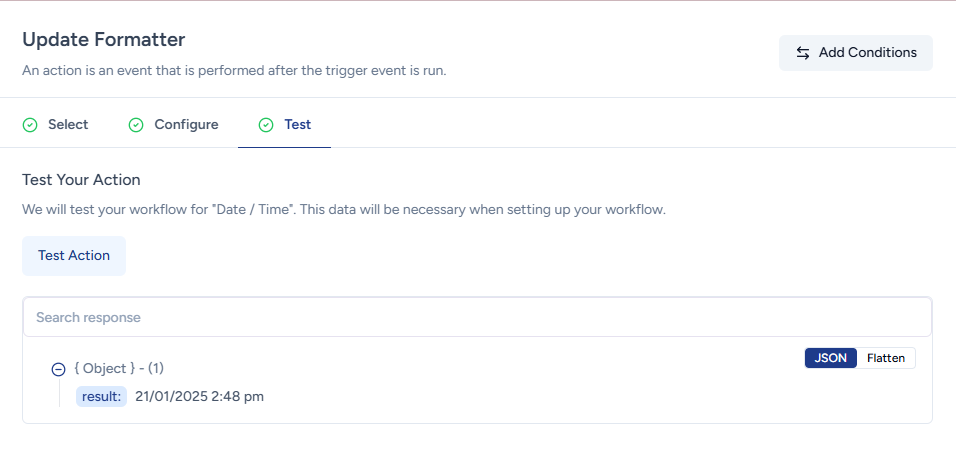Switch the response view to JSON
Viewport: 956px width, 454px height.
(x=830, y=358)
